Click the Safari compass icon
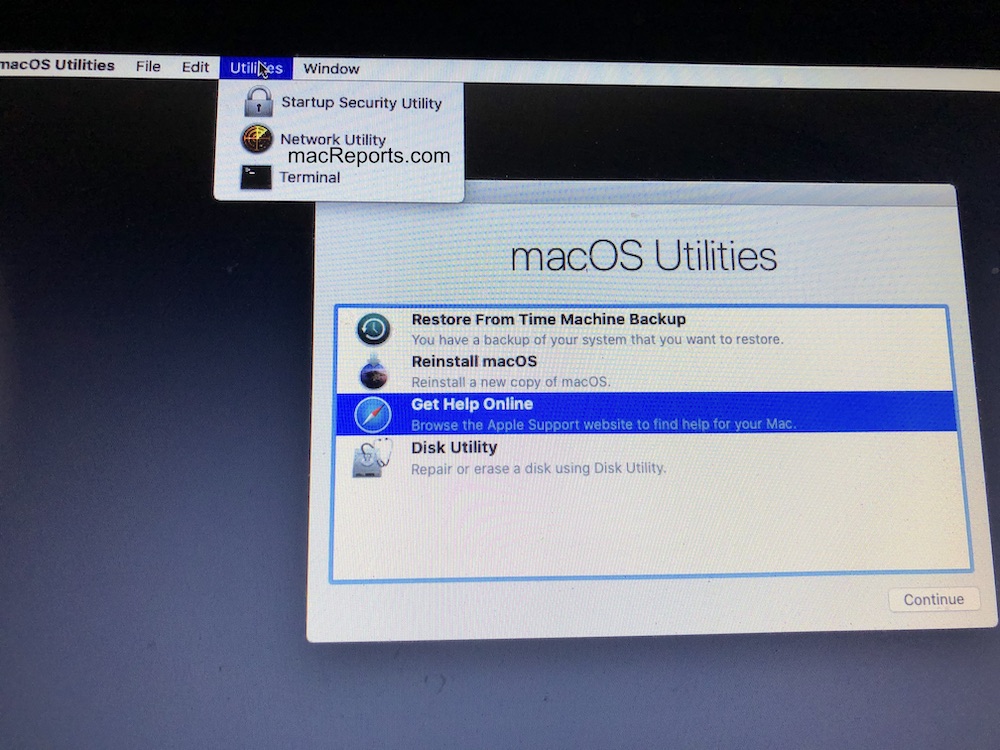Image resolution: width=1000 pixels, height=750 pixels. point(372,415)
